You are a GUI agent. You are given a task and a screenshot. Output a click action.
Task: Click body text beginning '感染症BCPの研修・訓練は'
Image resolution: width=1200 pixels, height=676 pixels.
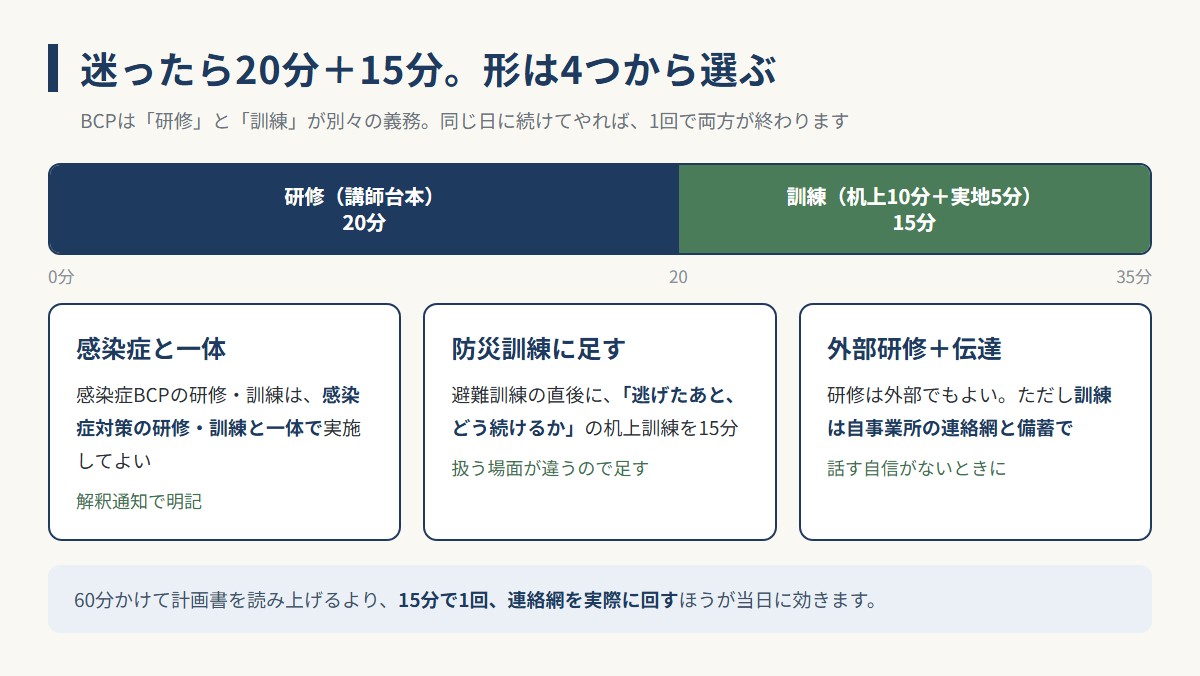pyautogui.click(x=218, y=428)
